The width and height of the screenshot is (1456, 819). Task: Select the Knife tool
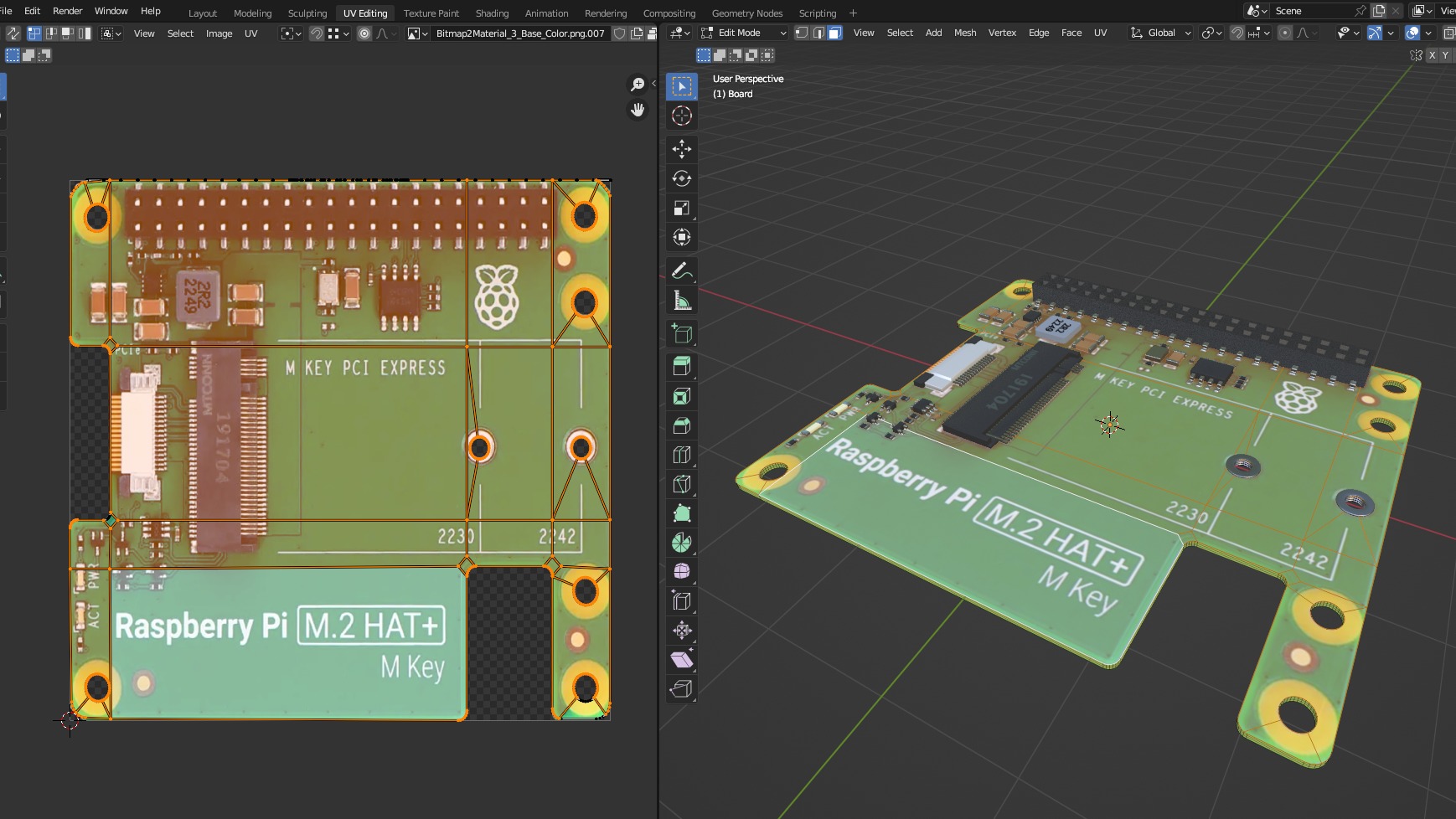[682, 484]
